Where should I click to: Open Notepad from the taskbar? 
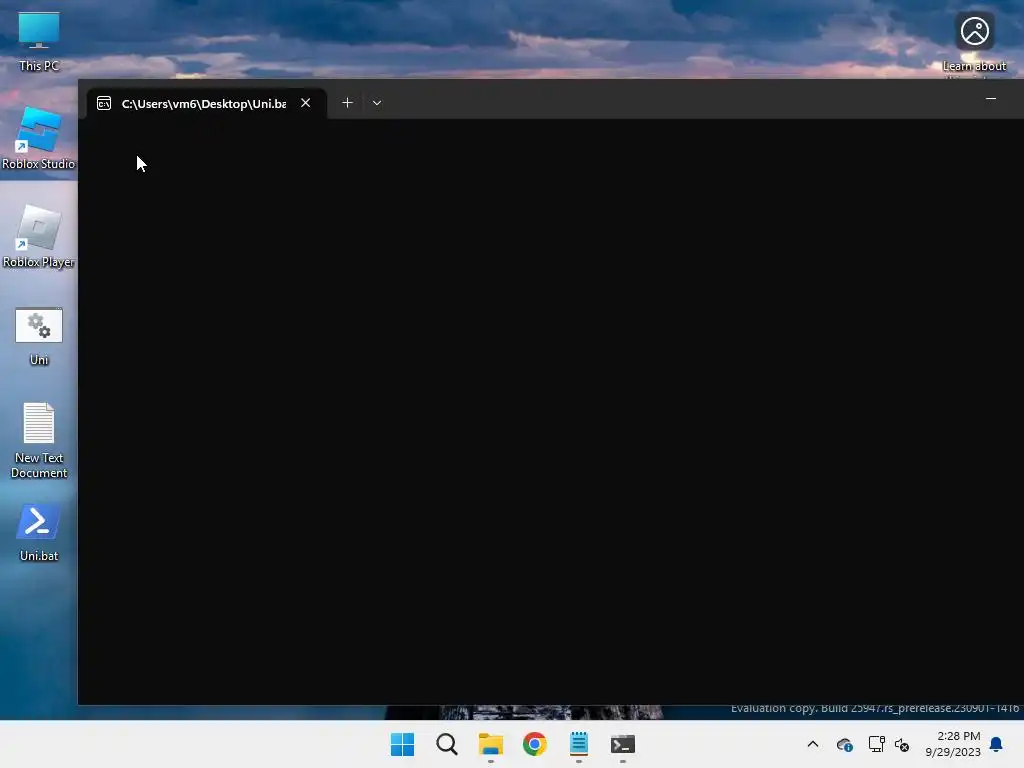[x=579, y=744]
